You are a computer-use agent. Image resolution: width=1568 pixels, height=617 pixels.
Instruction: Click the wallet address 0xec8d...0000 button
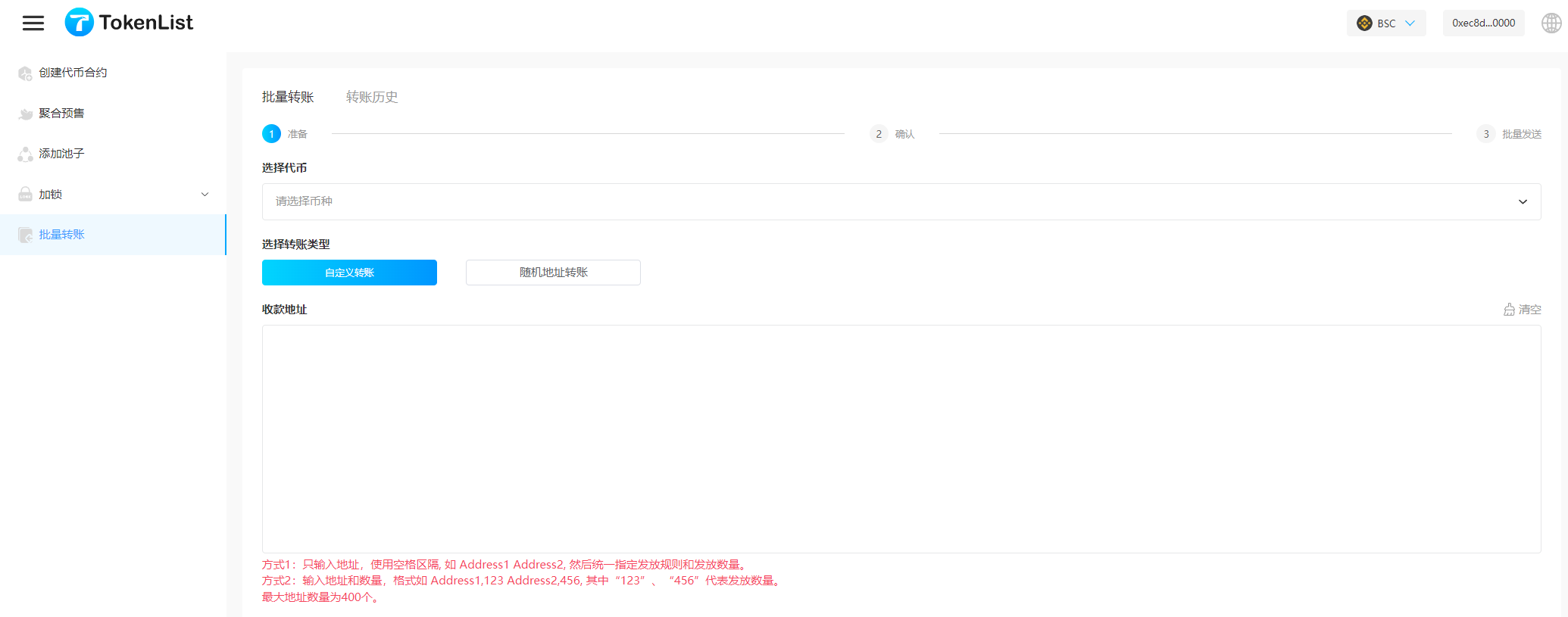click(x=1483, y=23)
